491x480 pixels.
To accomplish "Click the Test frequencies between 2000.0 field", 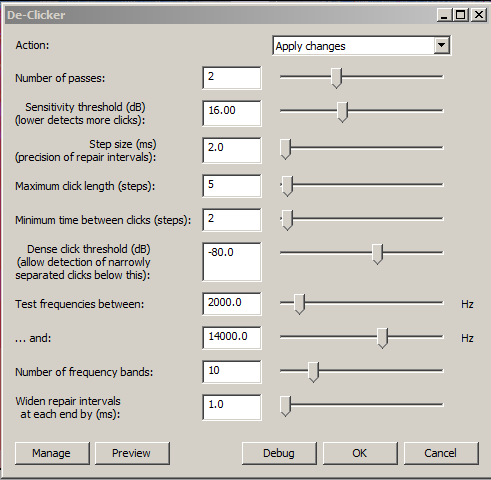I will (232, 304).
